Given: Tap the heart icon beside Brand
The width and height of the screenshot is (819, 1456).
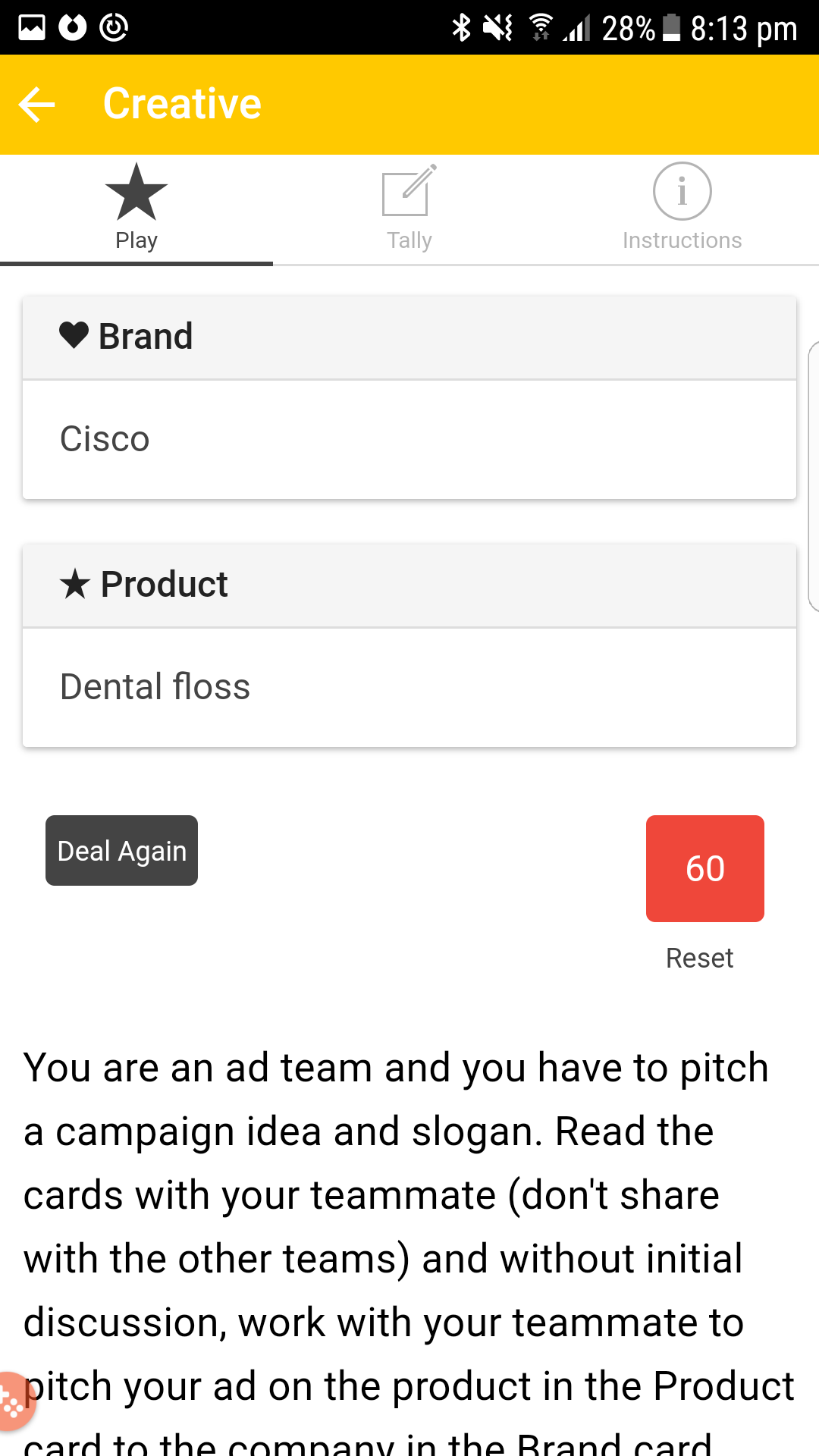Looking at the screenshot, I should (x=74, y=335).
